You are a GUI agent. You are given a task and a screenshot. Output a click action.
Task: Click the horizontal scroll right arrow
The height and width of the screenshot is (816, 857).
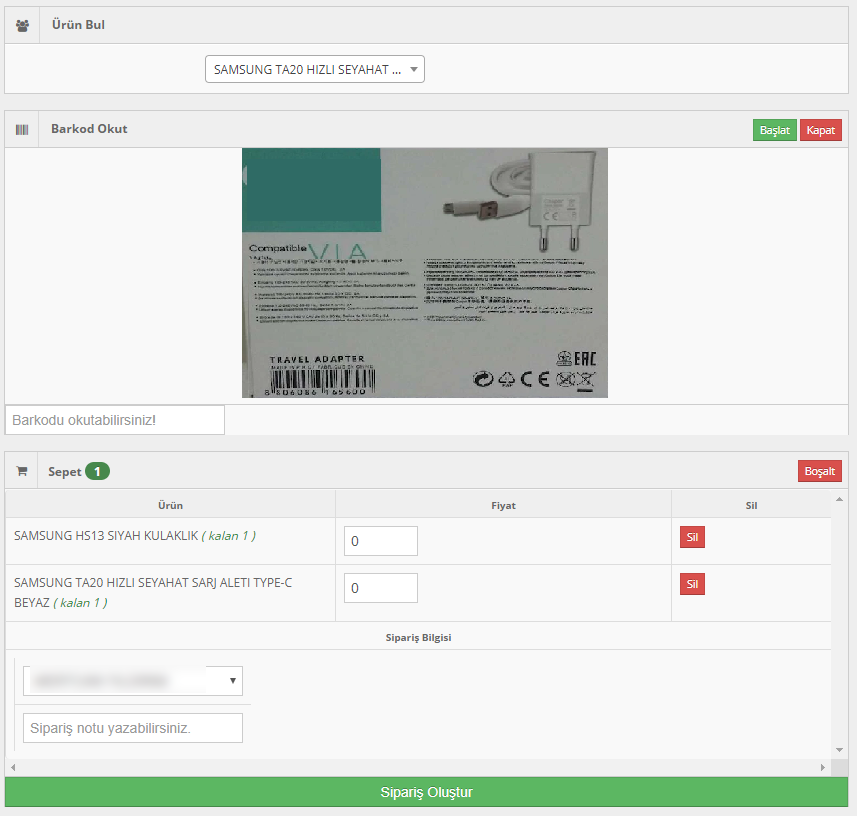click(x=823, y=767)
